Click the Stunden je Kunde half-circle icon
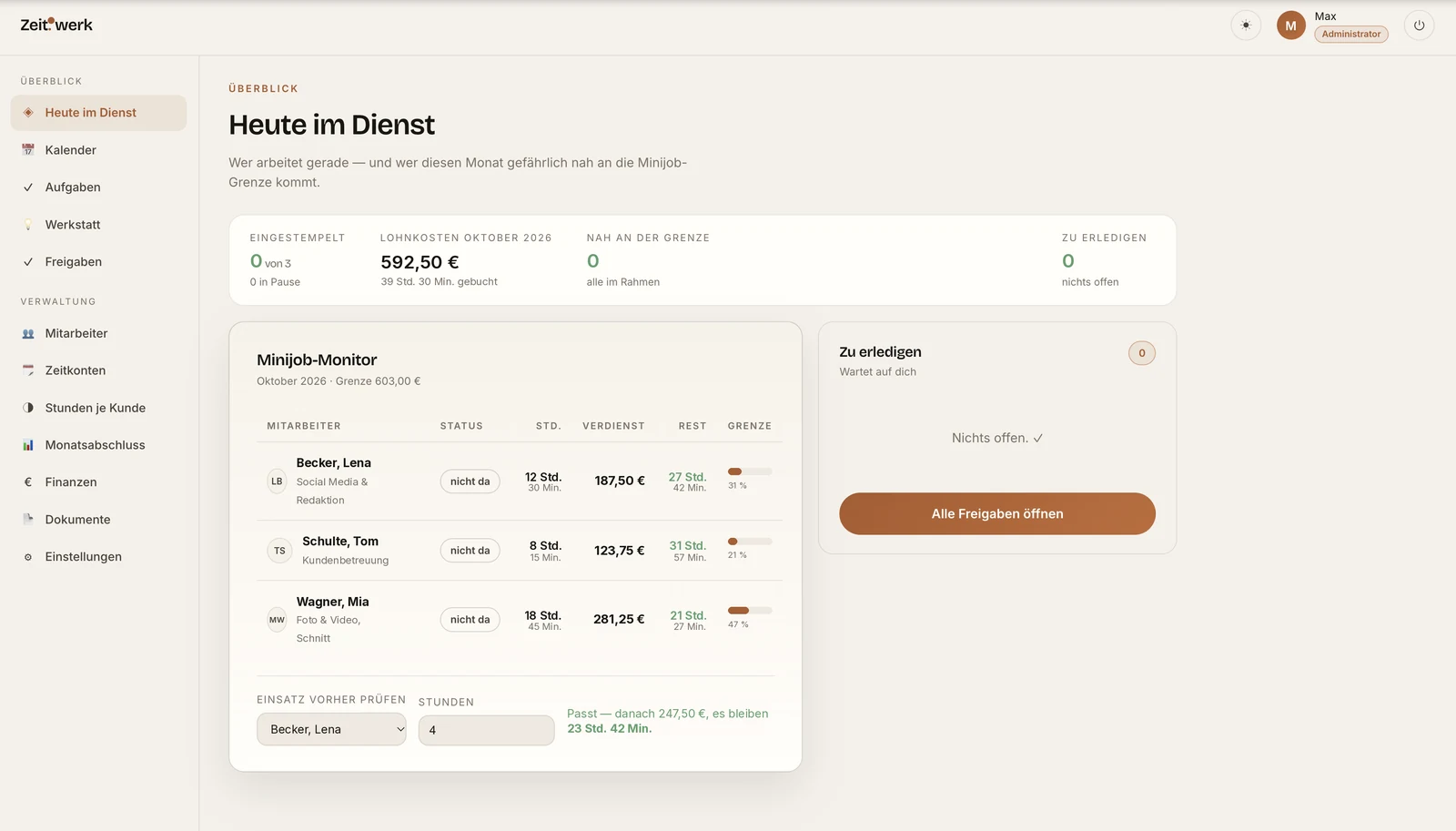This screenshot has width=1456, height=831. point(28,408)
